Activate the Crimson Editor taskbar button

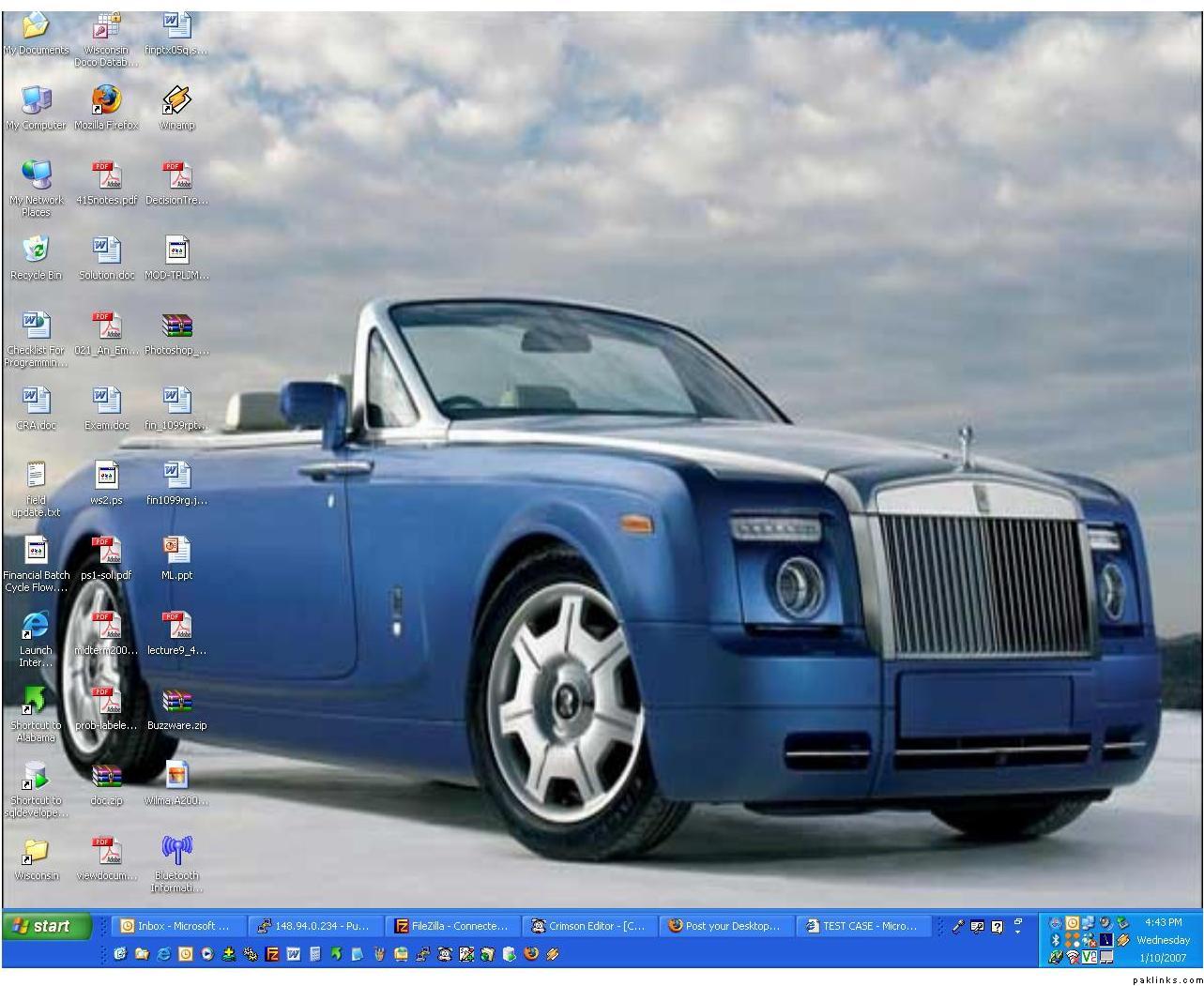[589, 926]
